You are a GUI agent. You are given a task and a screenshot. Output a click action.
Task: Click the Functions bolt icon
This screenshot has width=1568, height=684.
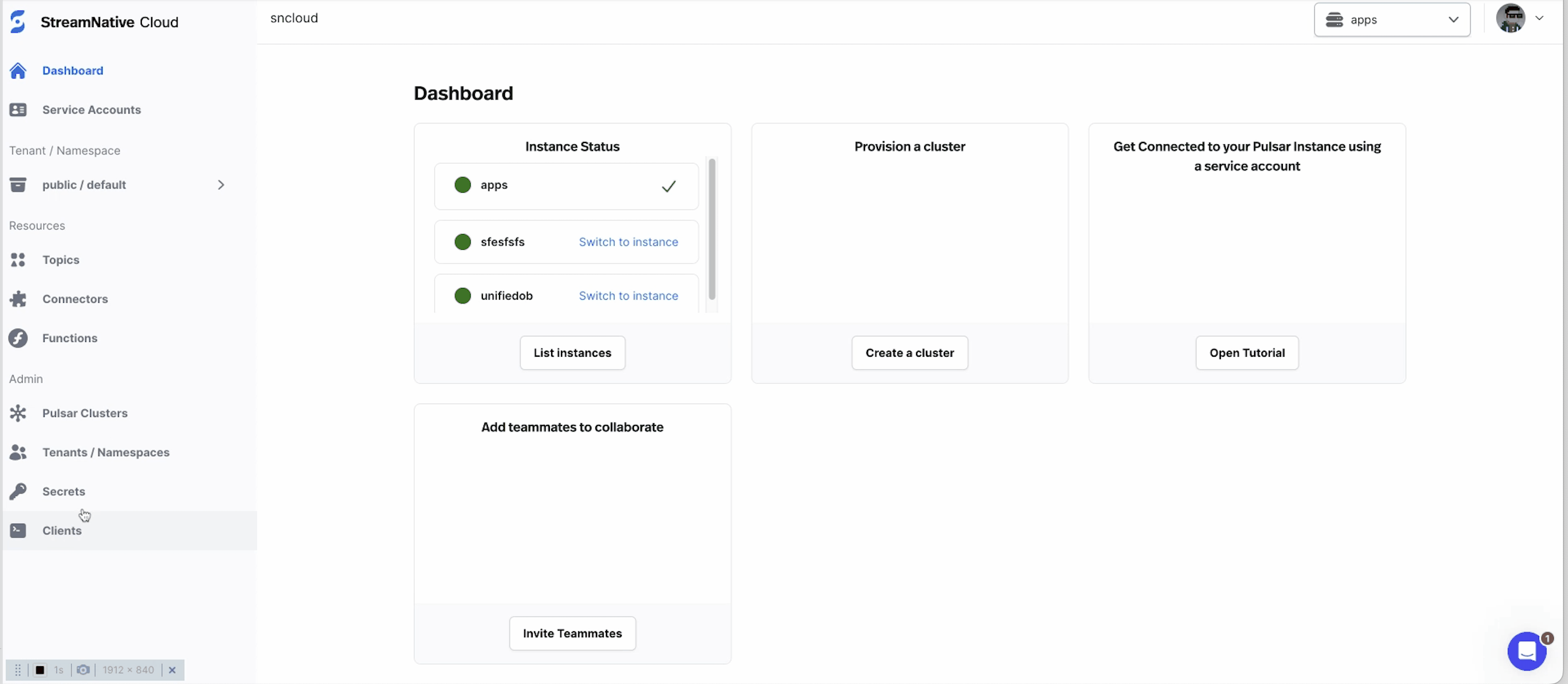(18, 338)
